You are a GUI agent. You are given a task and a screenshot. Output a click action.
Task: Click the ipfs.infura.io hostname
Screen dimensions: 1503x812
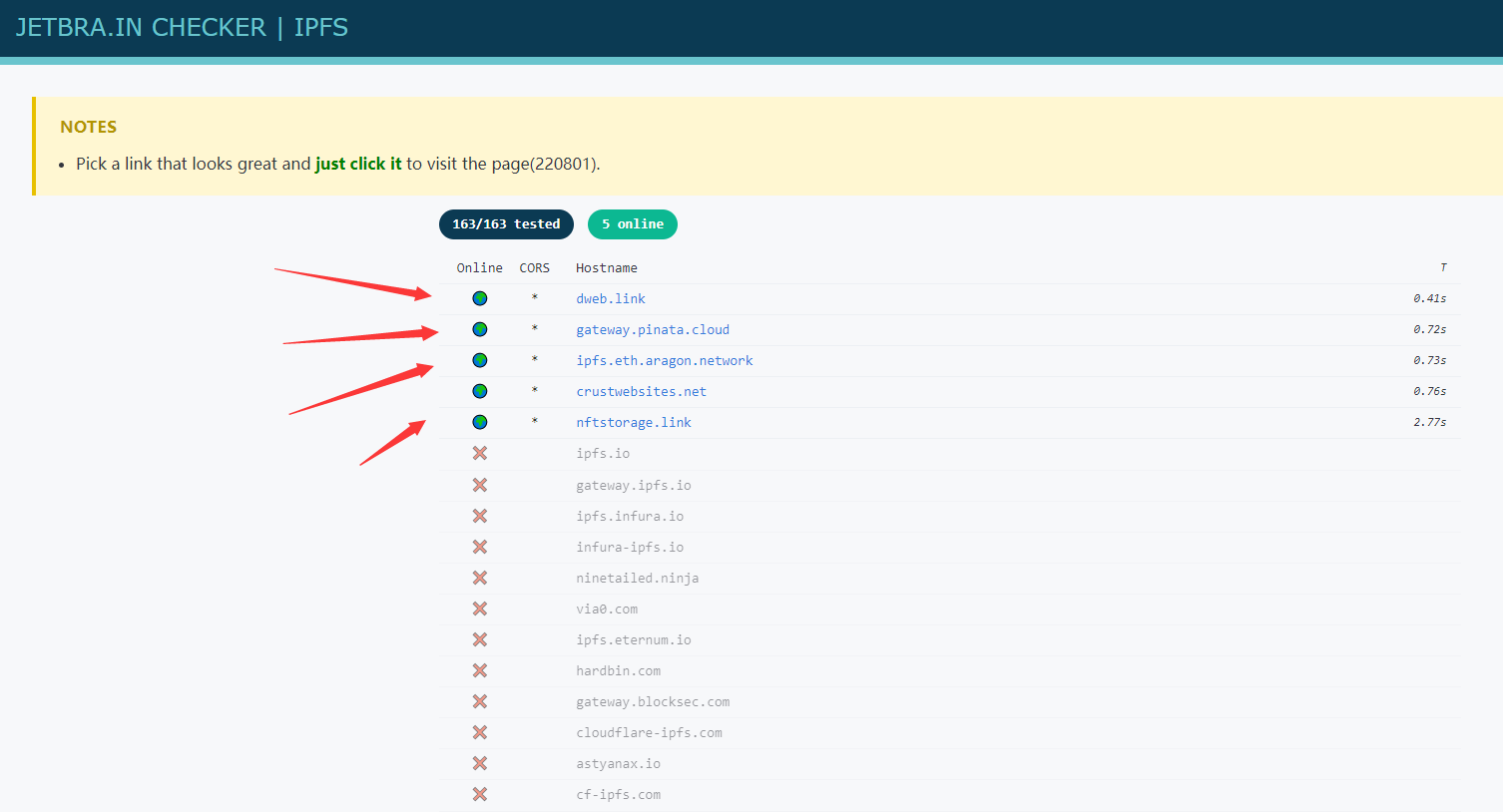630,516
